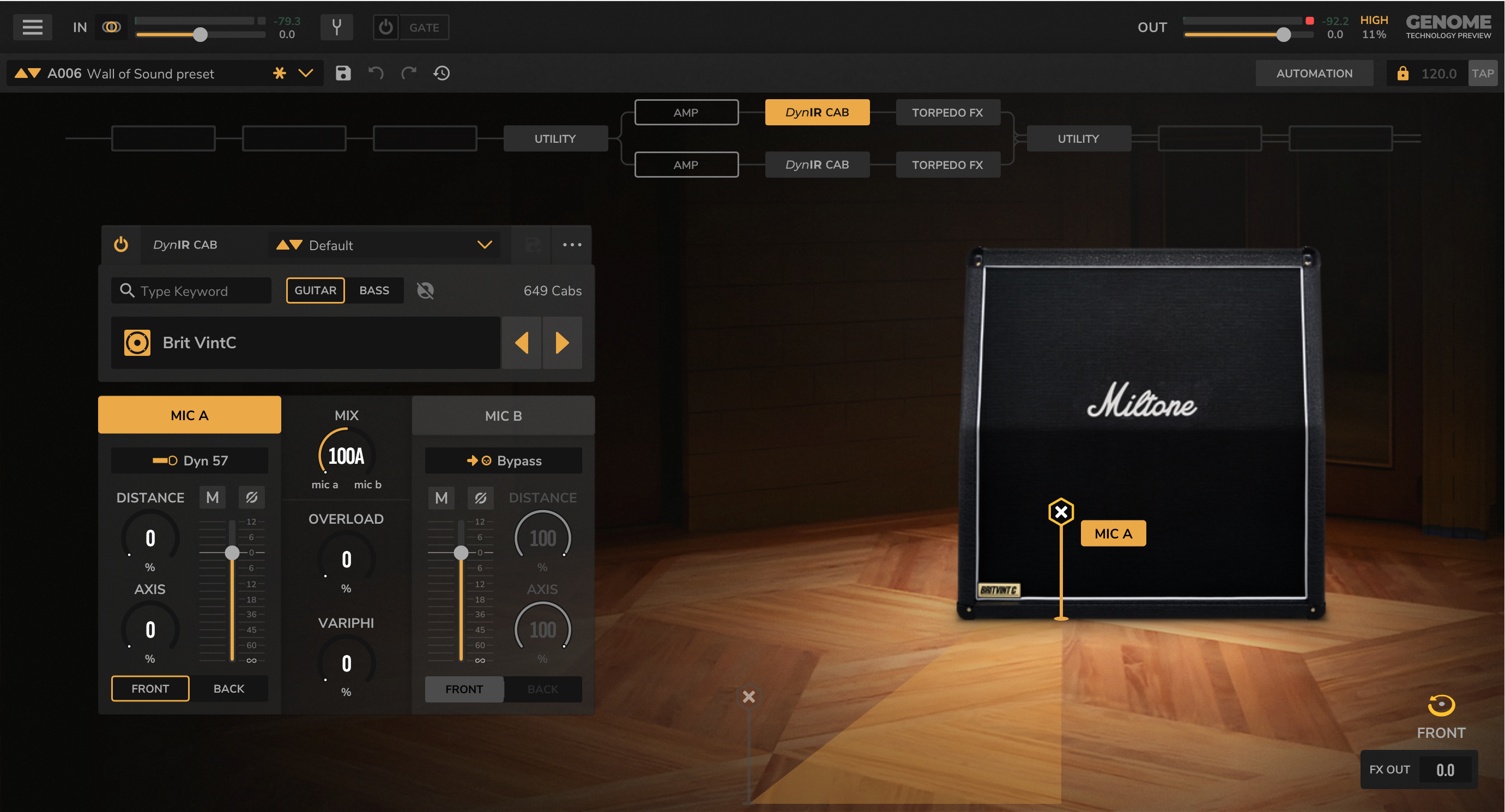Click the TAP tempo button
Screen dimensions: 1505x812
coord(1483,73)
